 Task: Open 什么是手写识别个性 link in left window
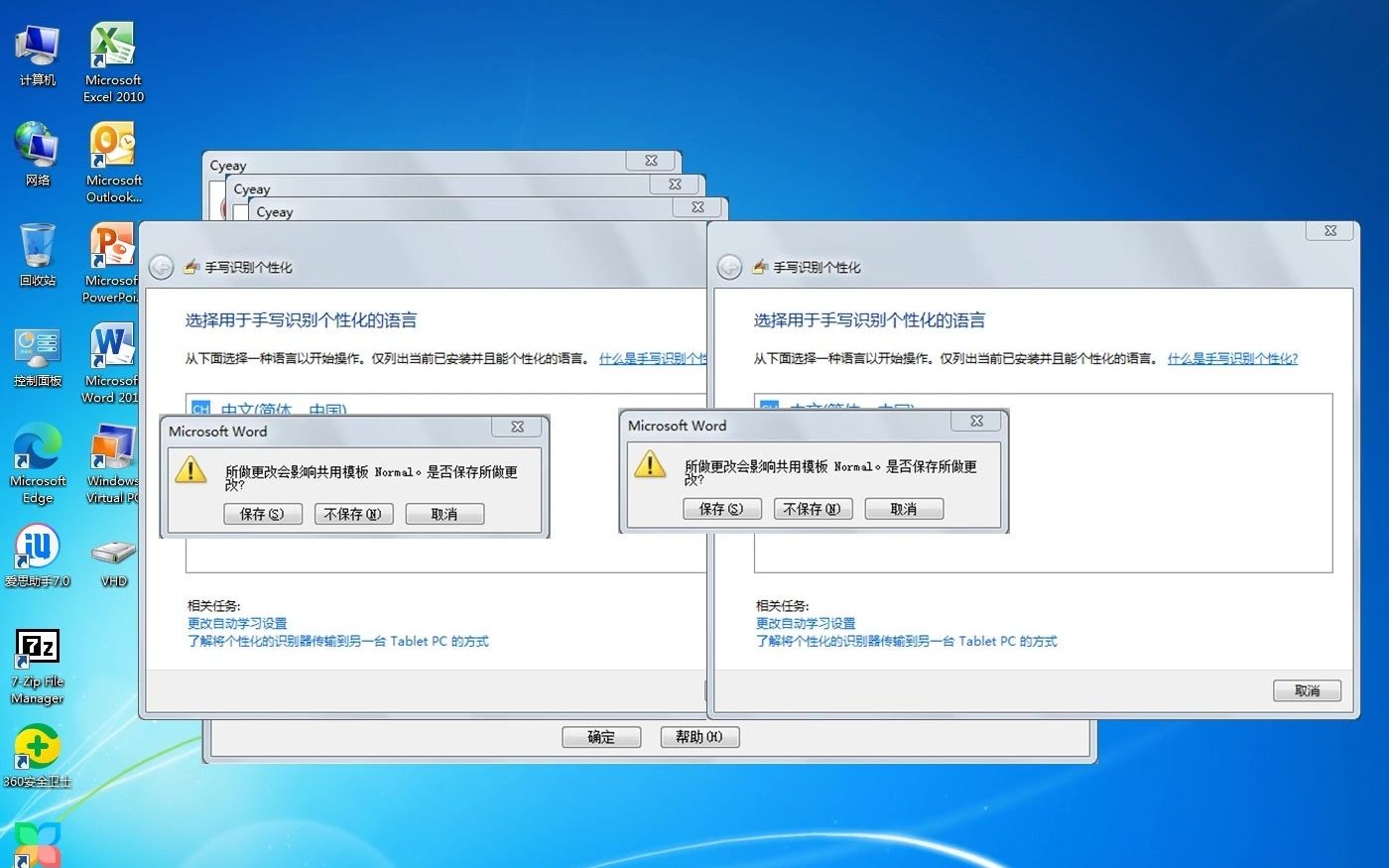click(653, 358)
